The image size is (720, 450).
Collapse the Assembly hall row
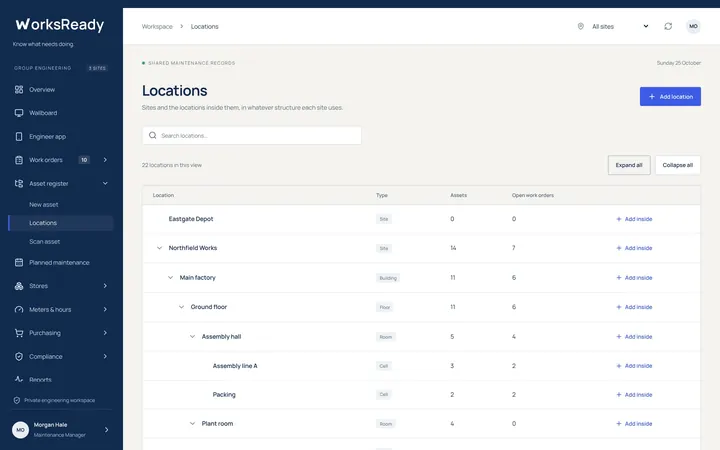coord(192,337)
